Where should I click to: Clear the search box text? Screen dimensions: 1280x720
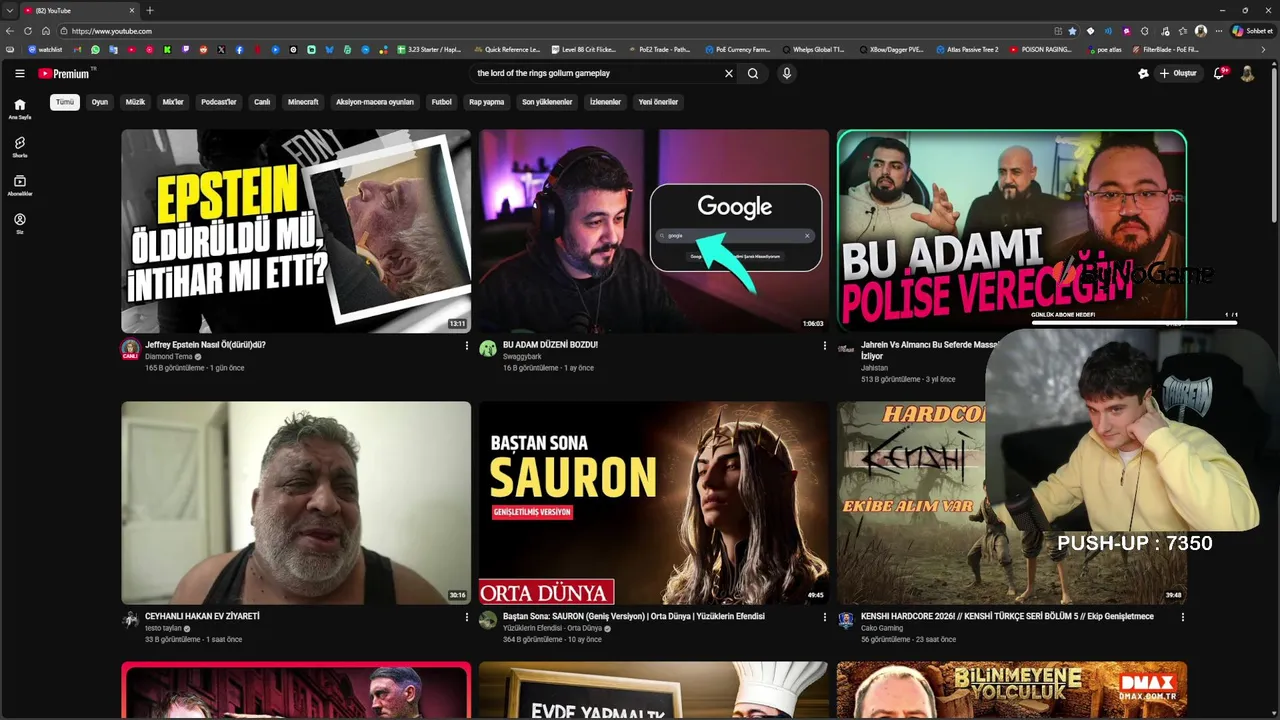click(728, 73)
